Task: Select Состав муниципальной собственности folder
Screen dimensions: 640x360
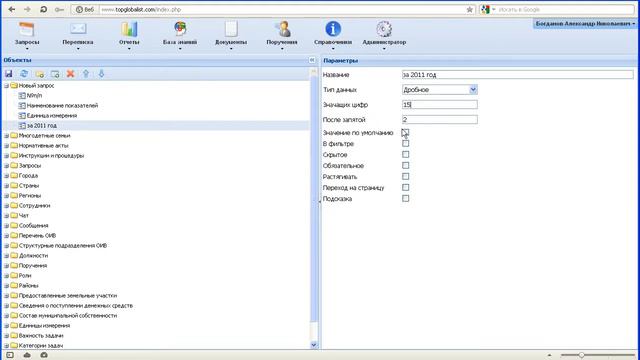Action: pyautogui.click(x=68, y=316)
